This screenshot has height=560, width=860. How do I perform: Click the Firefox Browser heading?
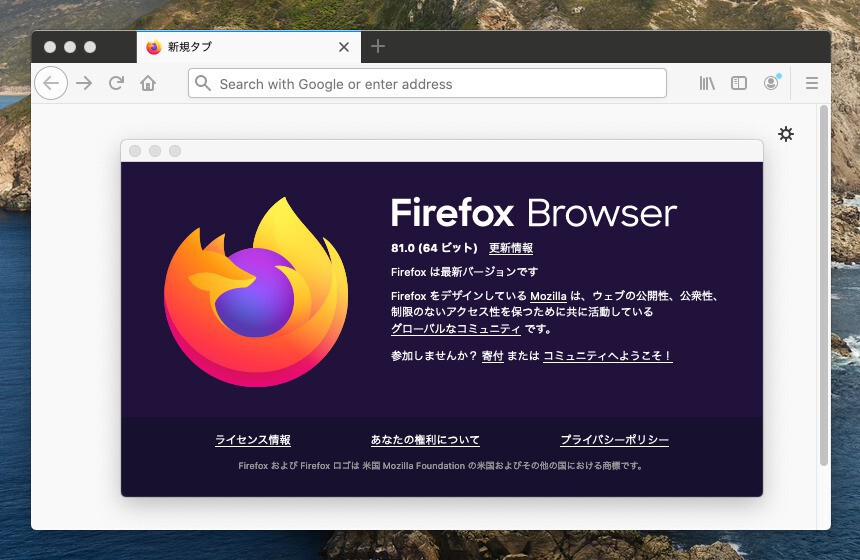pyautogui.click(x=534, y=213)
